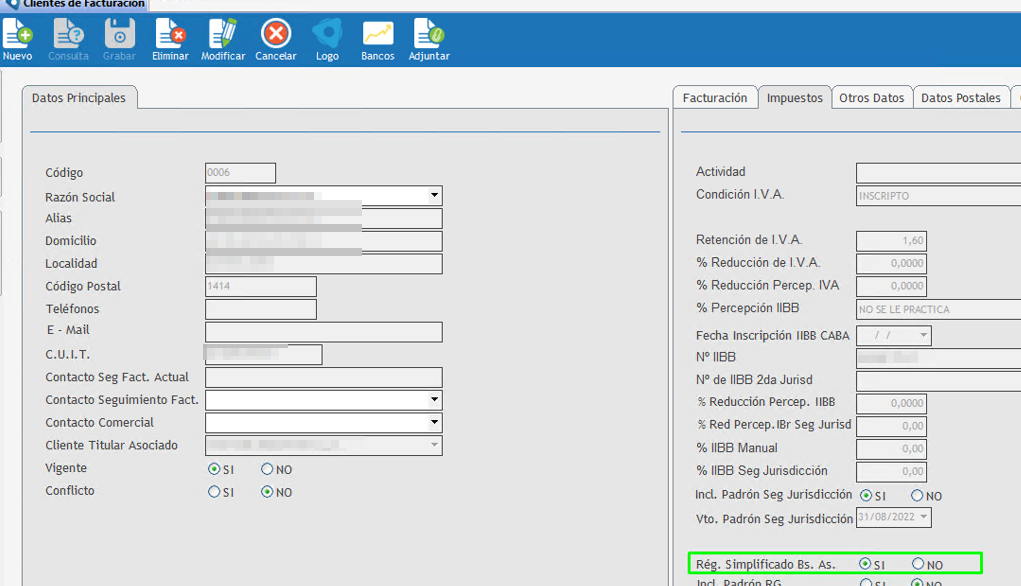1021x586 pixels.
Task: Click the E - Mail input field
Action: pyautogui.click(x=324, y=332)
